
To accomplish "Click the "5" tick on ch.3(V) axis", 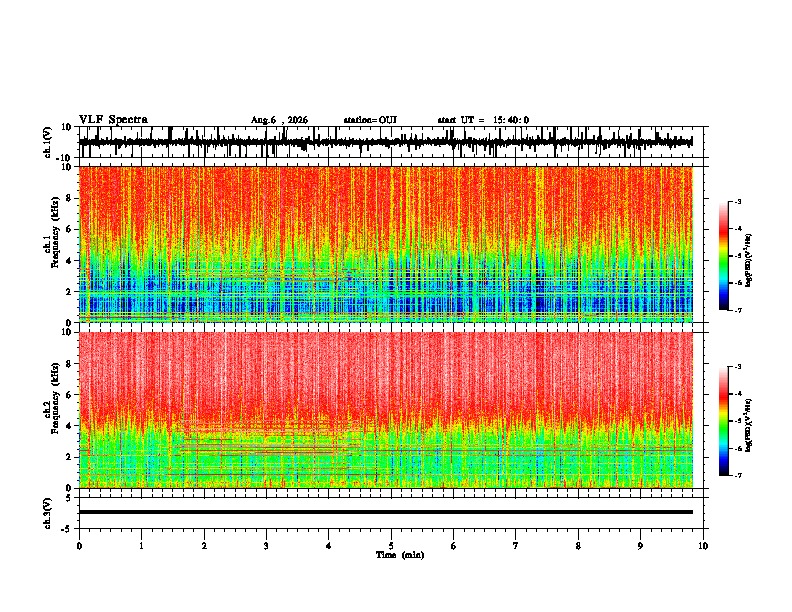I will pyautogui.click(x=69, y=498).
